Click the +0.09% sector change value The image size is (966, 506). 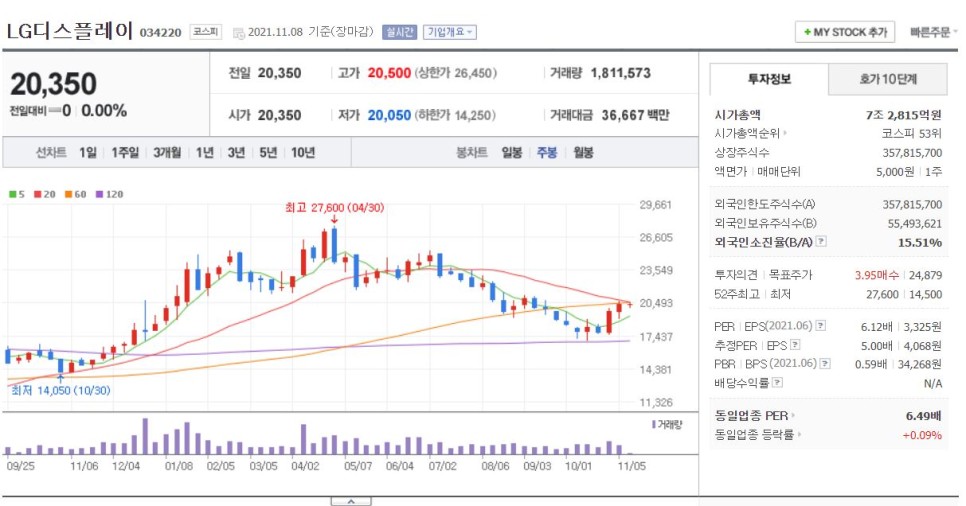[x=922, y=435]
